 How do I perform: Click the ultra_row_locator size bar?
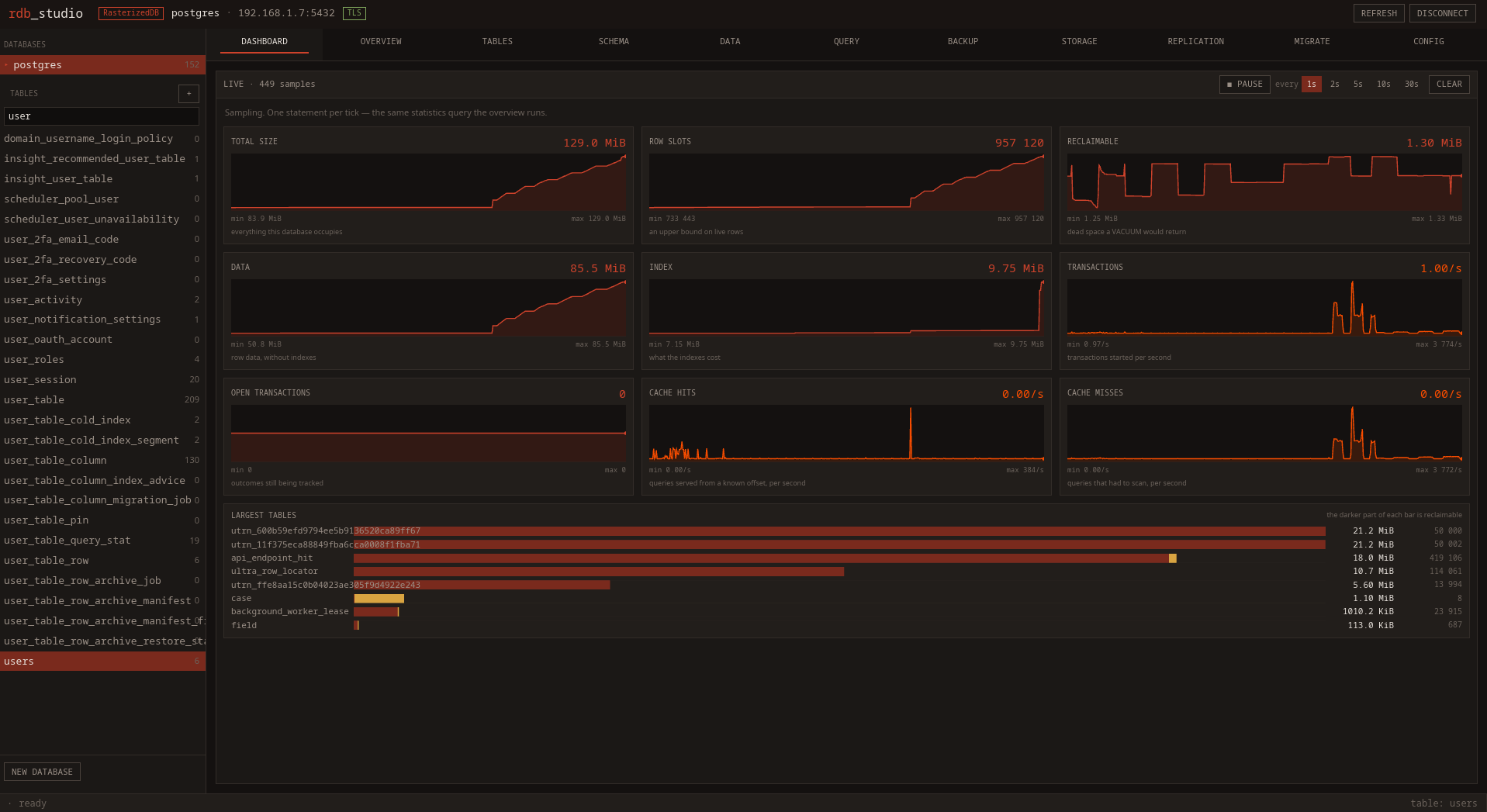[599, 572]
